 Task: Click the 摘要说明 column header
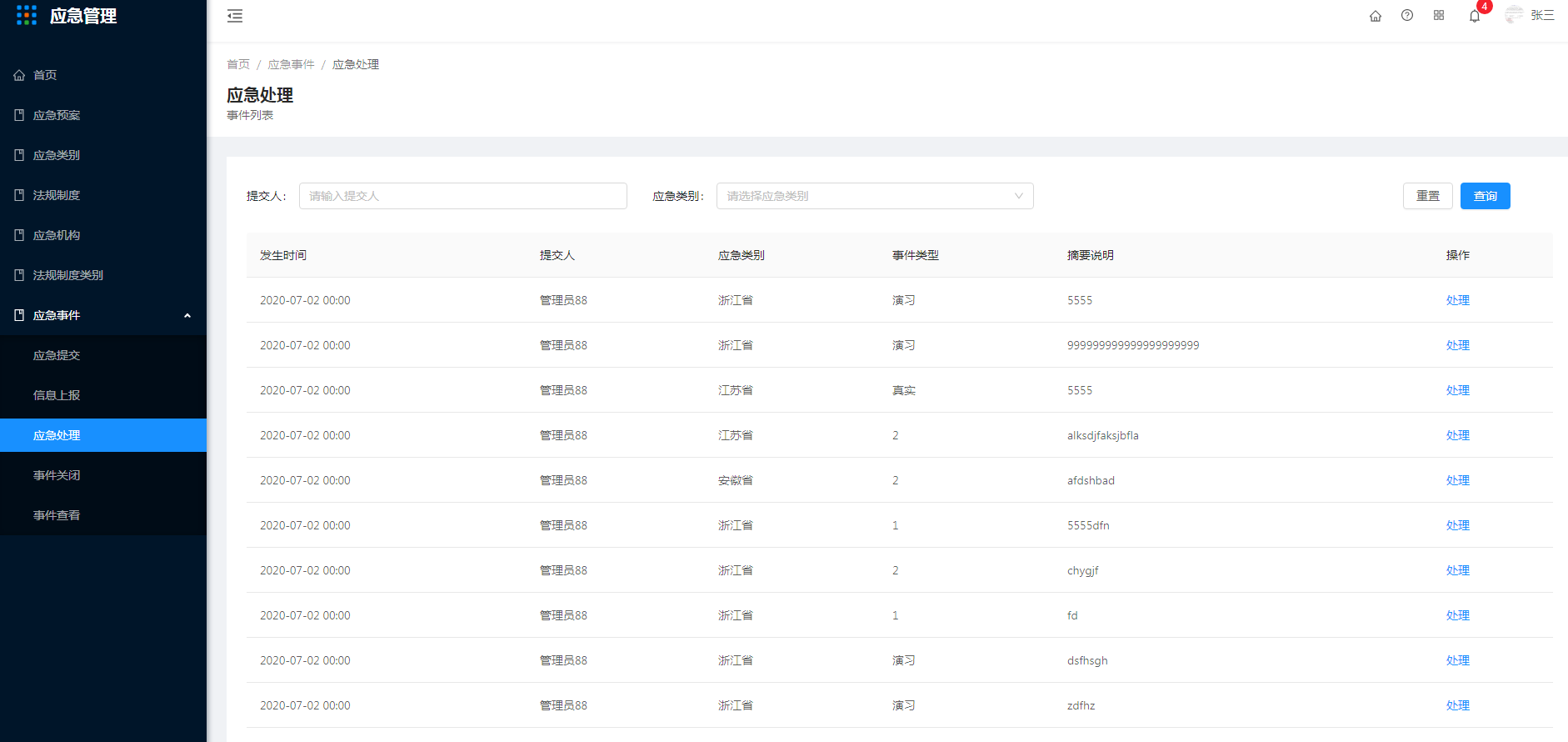tap(1091, 255)
